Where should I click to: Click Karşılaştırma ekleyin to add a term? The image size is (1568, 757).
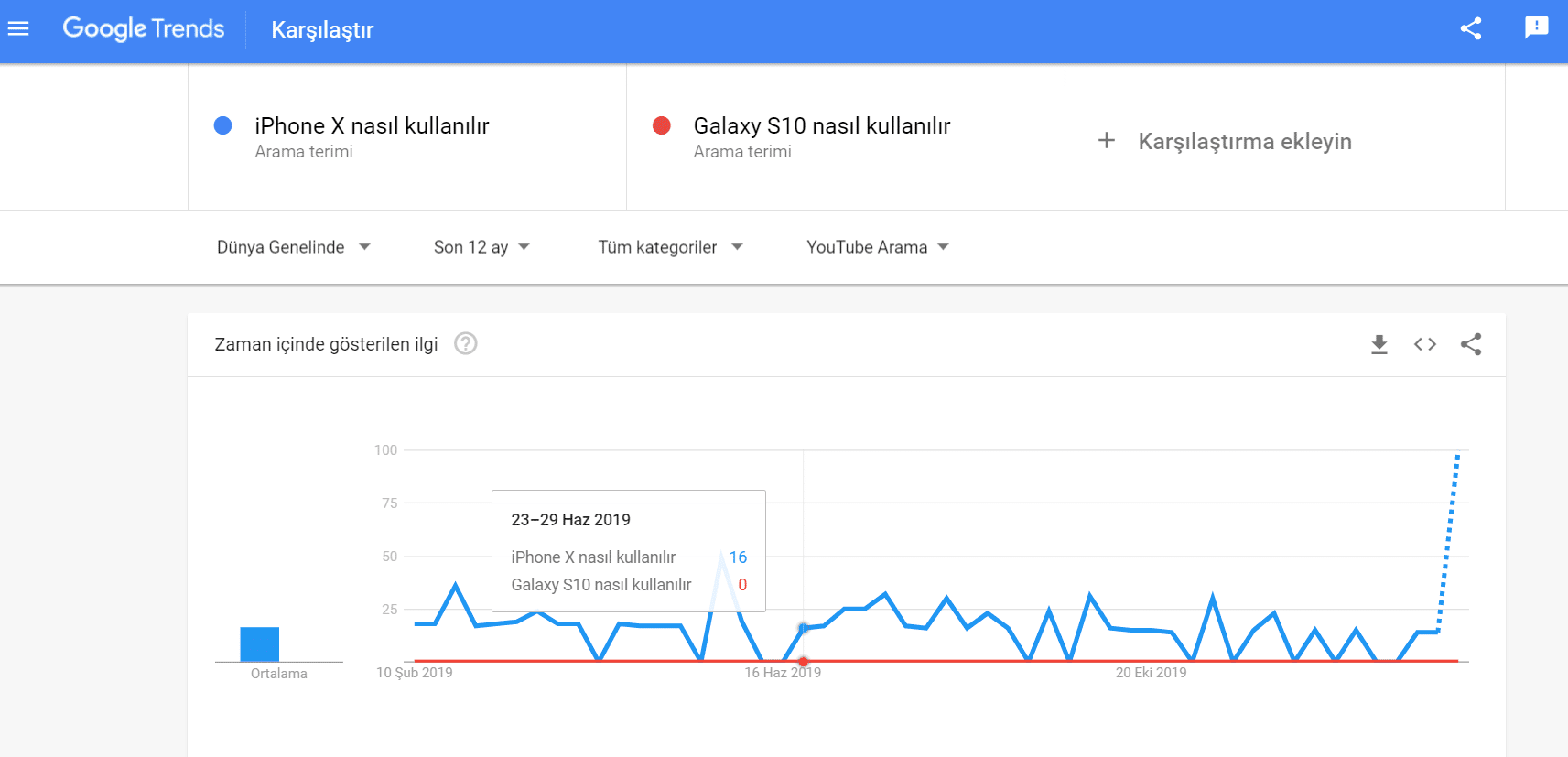(x=1245, y=141)
